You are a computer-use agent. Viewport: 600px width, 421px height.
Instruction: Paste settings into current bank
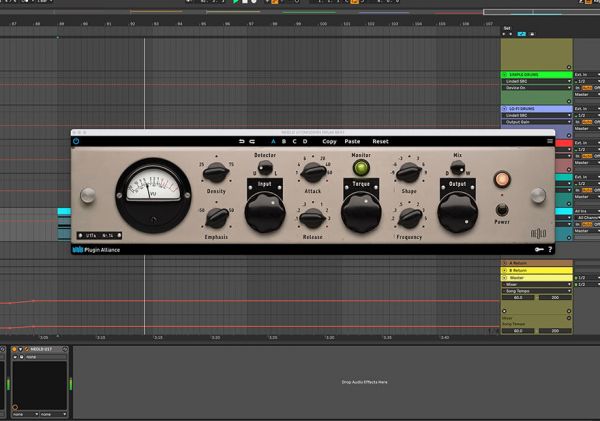[x=352, y=141]
